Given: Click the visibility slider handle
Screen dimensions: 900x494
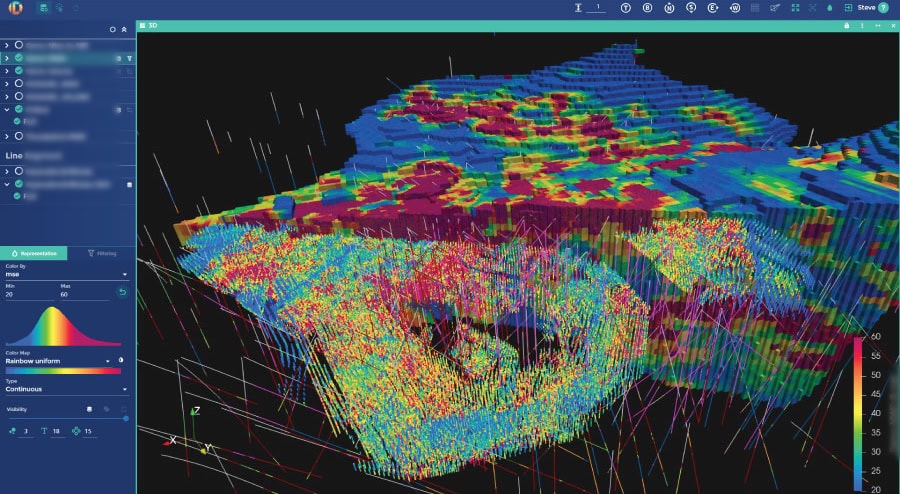Looking at the screenshot, I should pos(126,419).
